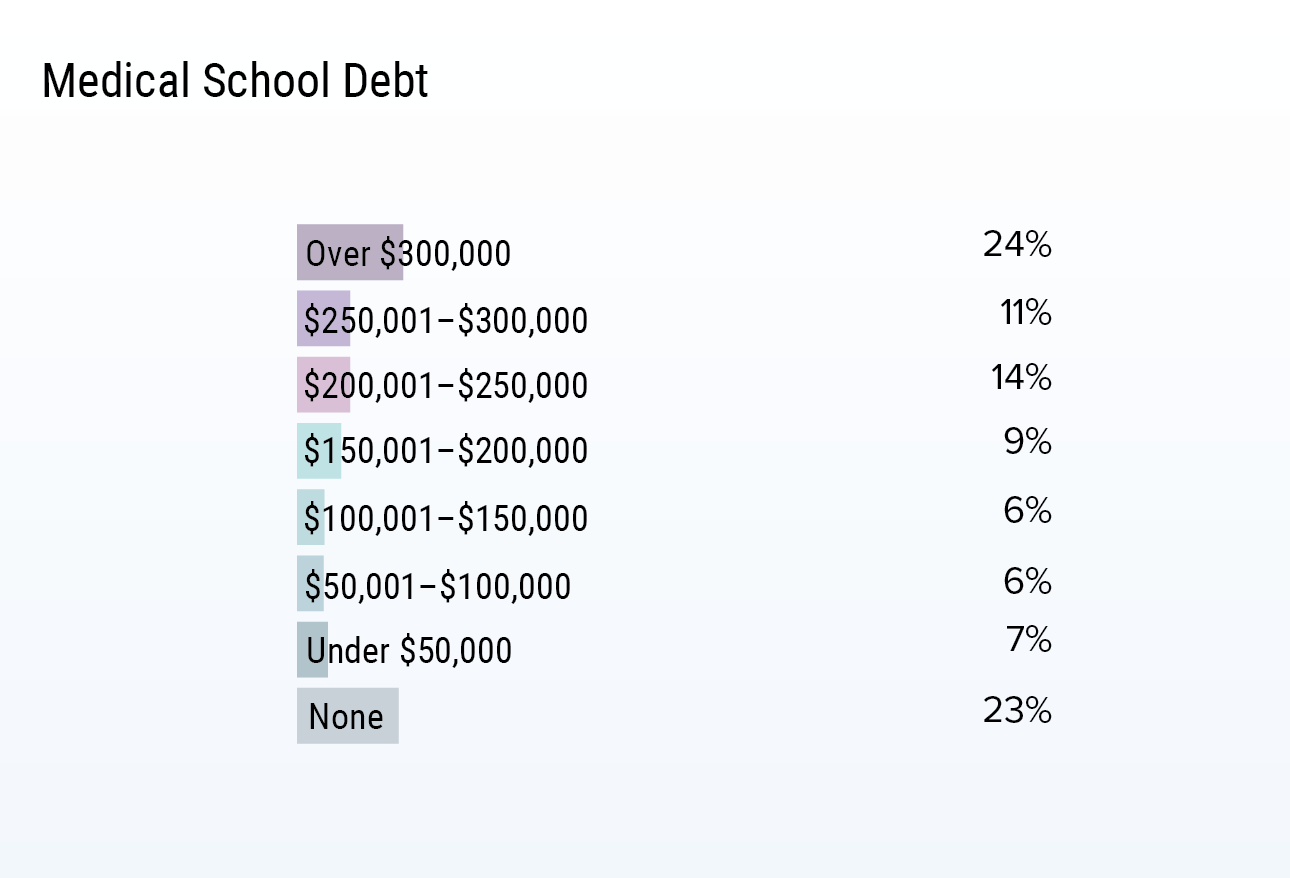Viewport: 1290px width, 878px height.
Task: Click the None category bar
Action: [x=348, y=716]
